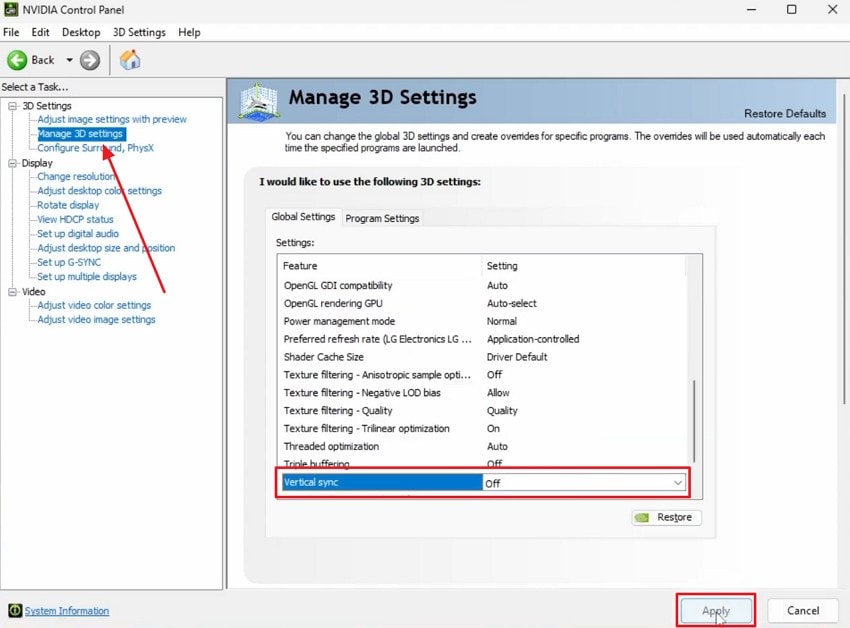Click the settings list vertical scrollbar

click(x=694, y=421)
